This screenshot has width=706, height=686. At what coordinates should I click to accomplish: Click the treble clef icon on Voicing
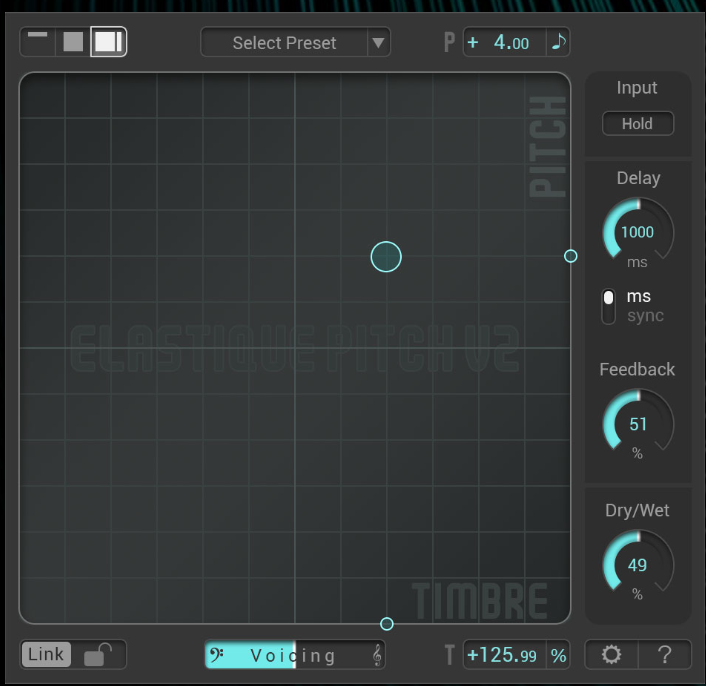(377, 655)
